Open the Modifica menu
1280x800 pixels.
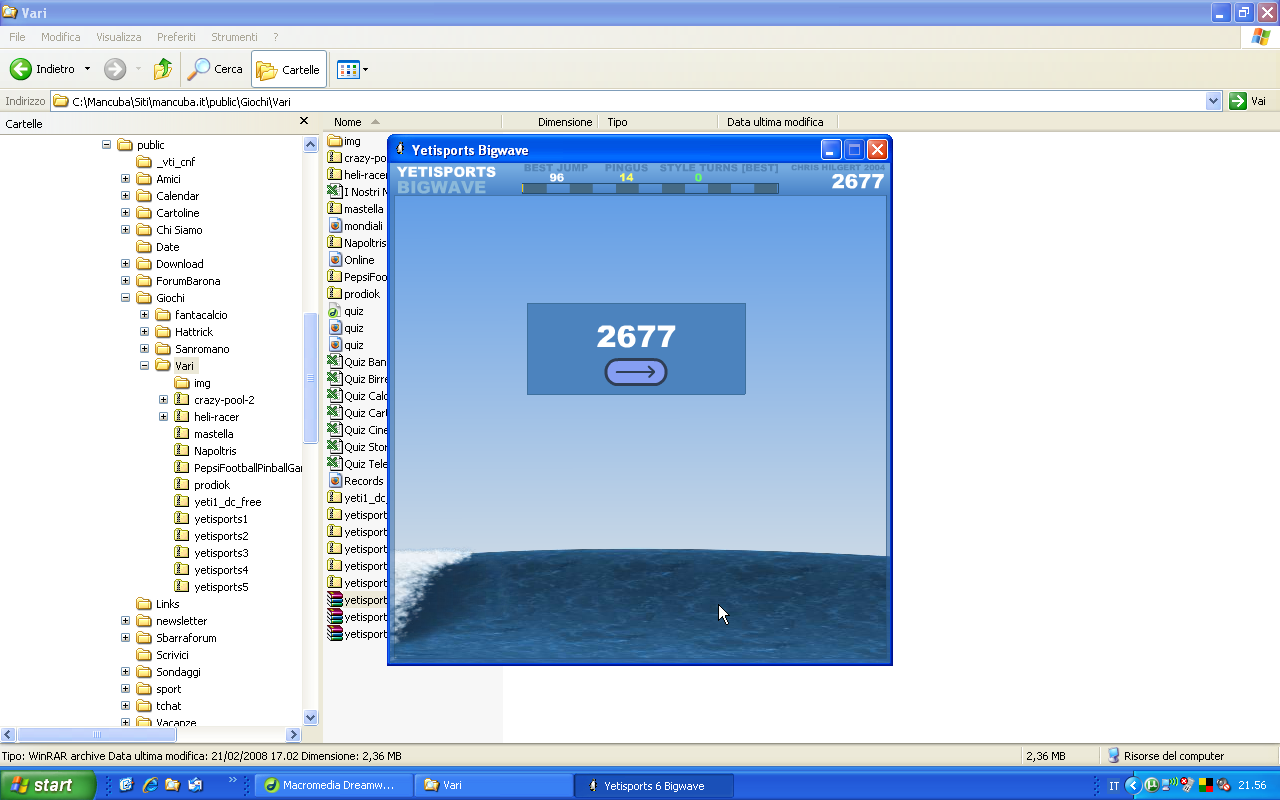[x=61, y=37]
